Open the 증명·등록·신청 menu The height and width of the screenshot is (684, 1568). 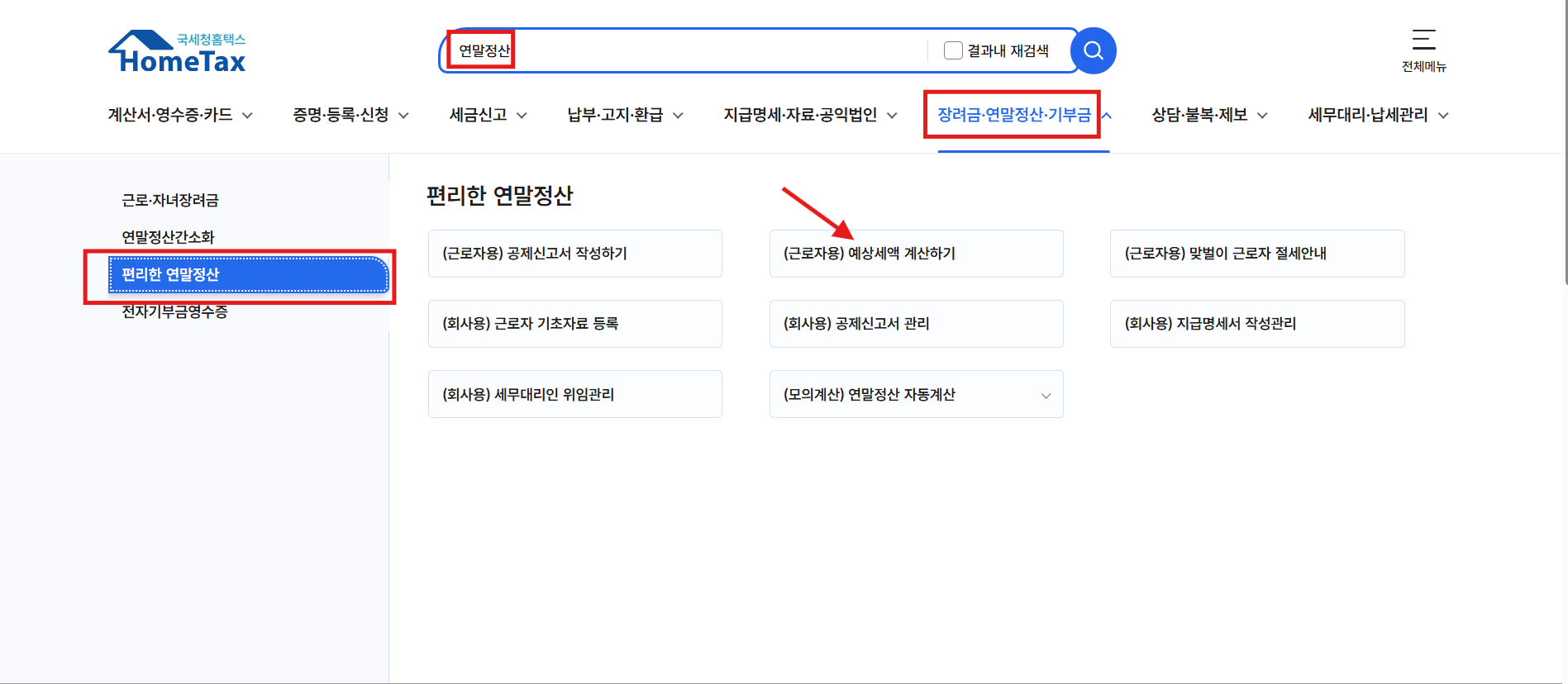(341, 115)
